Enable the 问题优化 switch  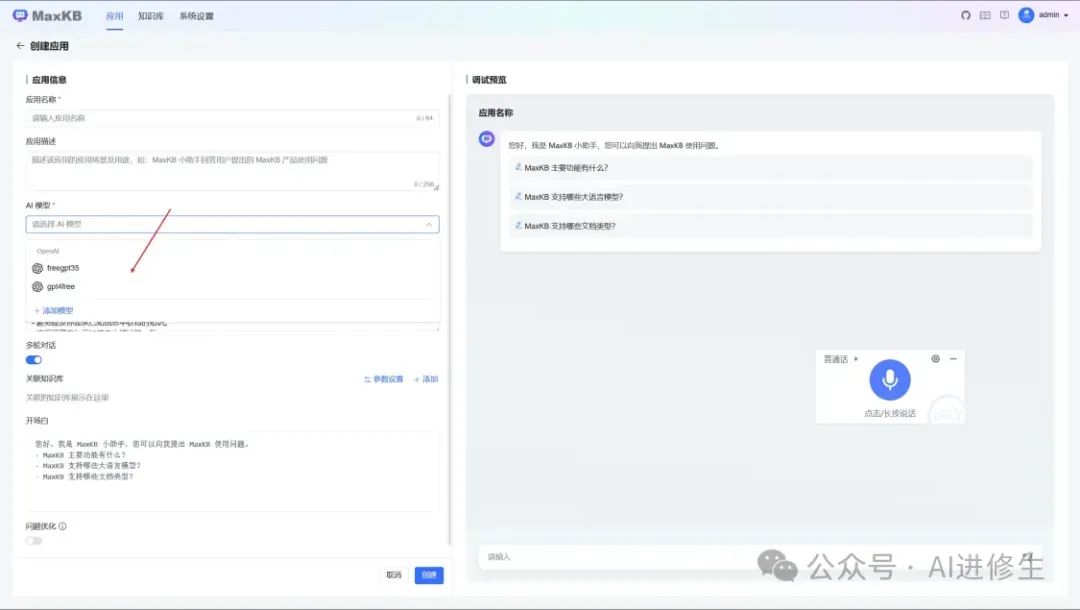(x=34, y=540)
